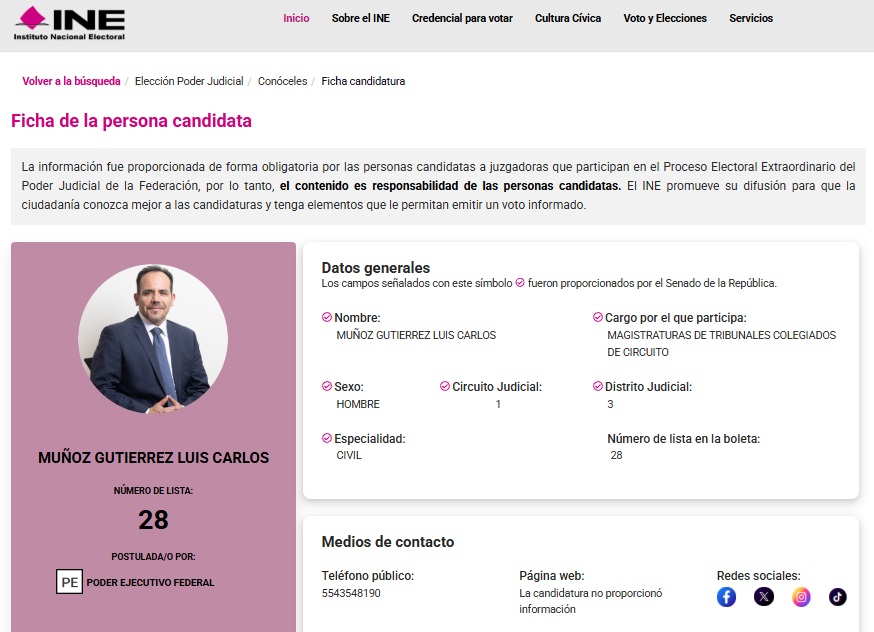Click the candidate's circular profile photo
The height and width of the screenshot is (632, 874).
coord(153,339)
